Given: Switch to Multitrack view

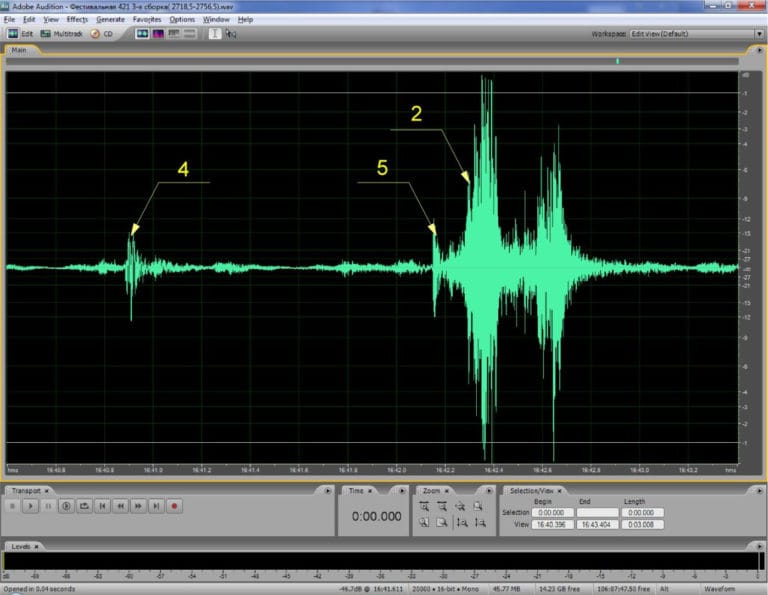Looking at the screenshot, I should click(61, 34).
